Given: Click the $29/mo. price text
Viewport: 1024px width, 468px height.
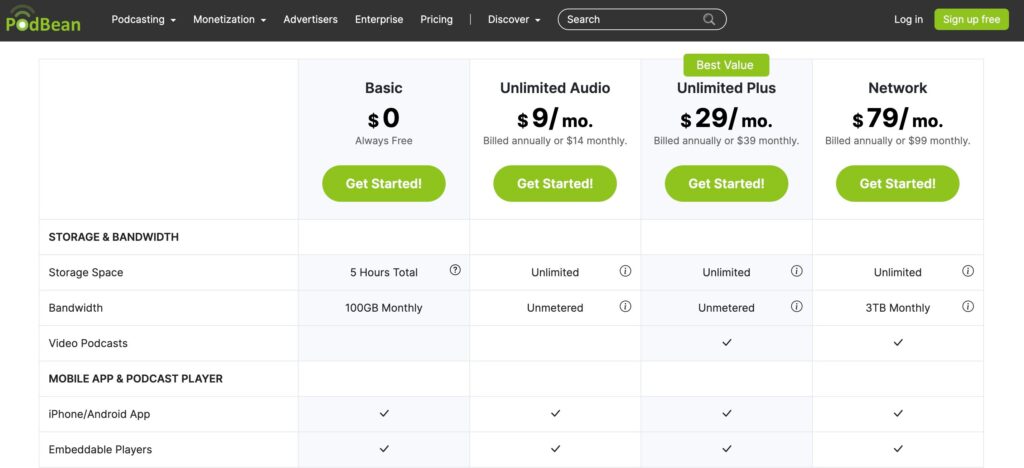Looking at the screenshot, I should pyautogui.click(x=726, y=119).
